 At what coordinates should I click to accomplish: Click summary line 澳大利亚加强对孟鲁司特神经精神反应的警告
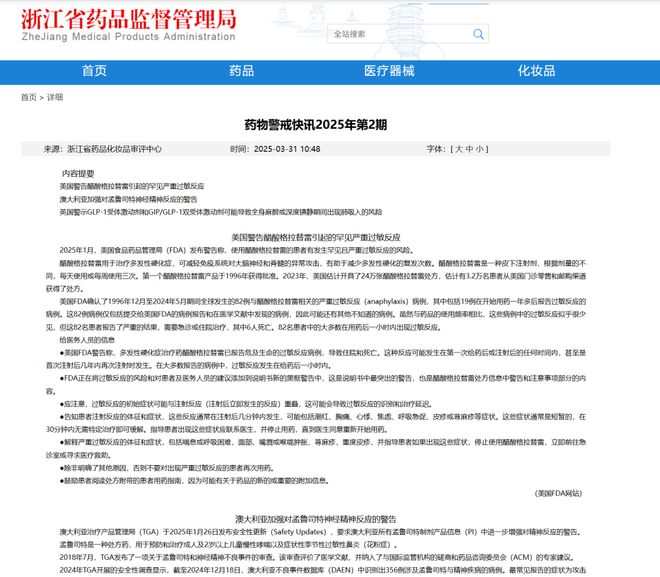pyautogui.click(x=128, y=199)
